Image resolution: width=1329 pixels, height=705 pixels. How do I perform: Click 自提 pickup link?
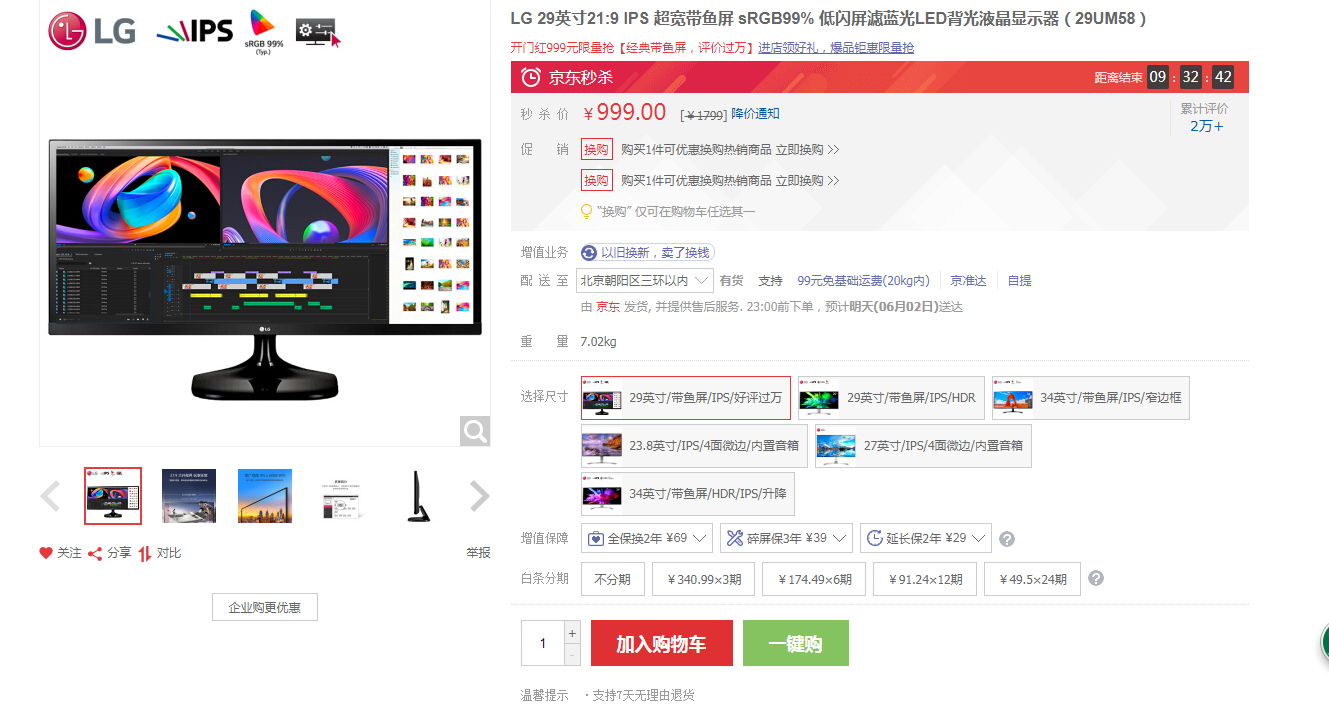[1019, 281]
